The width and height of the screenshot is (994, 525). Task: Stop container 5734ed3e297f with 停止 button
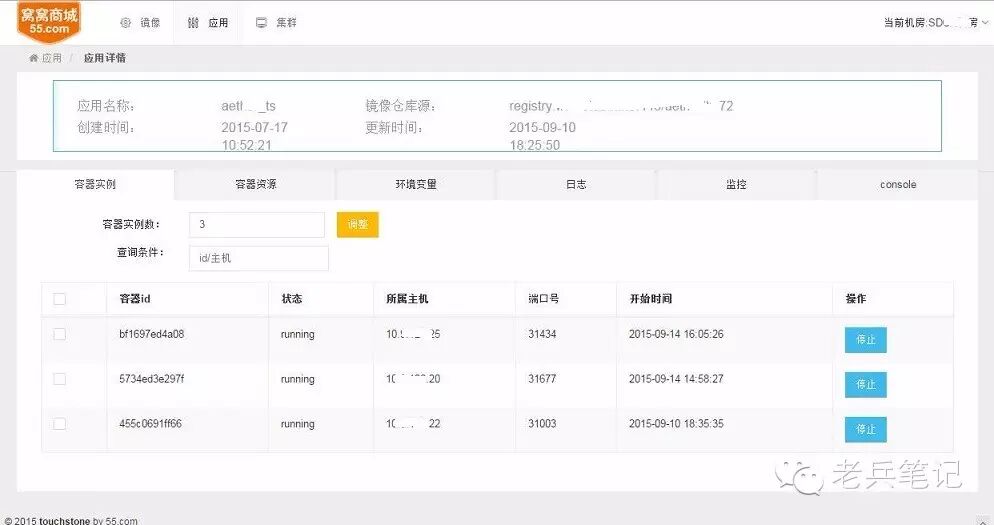tap(865, 385)
